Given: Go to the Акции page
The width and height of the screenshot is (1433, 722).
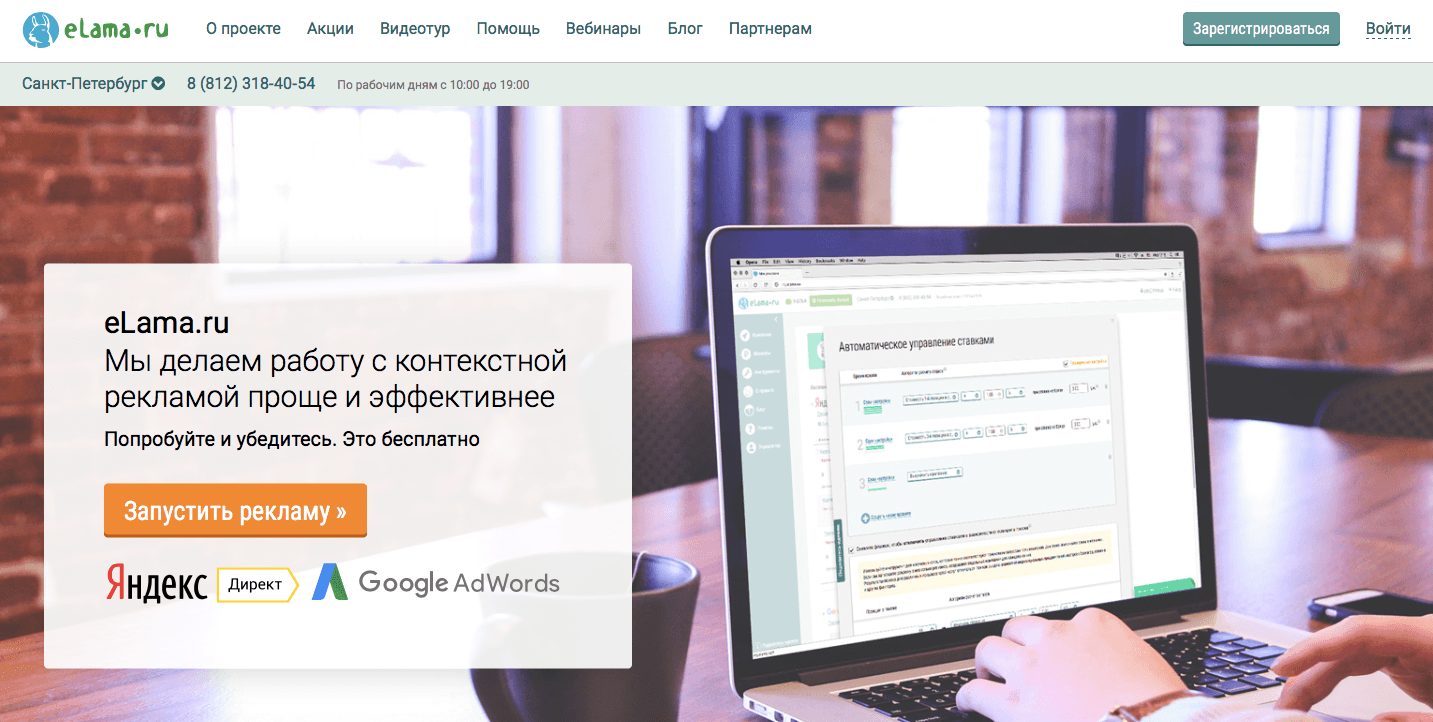Looking at the screenshot, I should 330,29.
